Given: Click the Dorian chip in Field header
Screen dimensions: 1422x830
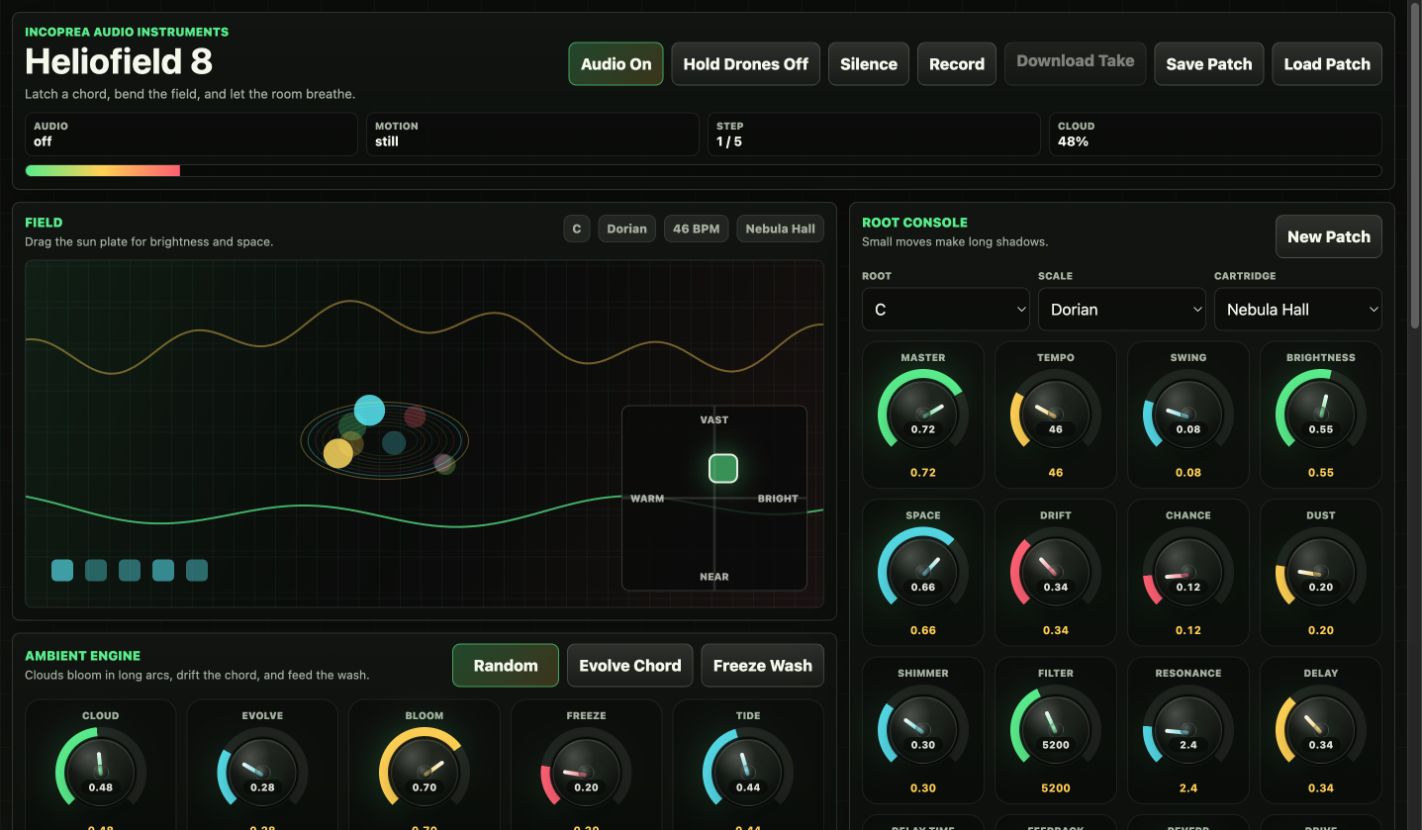Looking at the screenshot, I should pyautogui.click(x=627, y=229).
